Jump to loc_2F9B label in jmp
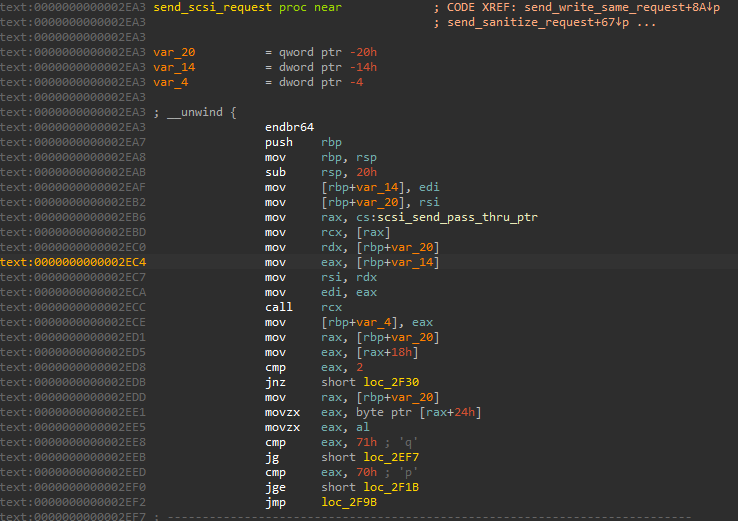The width and height of the screenshot is (738, 521). click(349, 503)
